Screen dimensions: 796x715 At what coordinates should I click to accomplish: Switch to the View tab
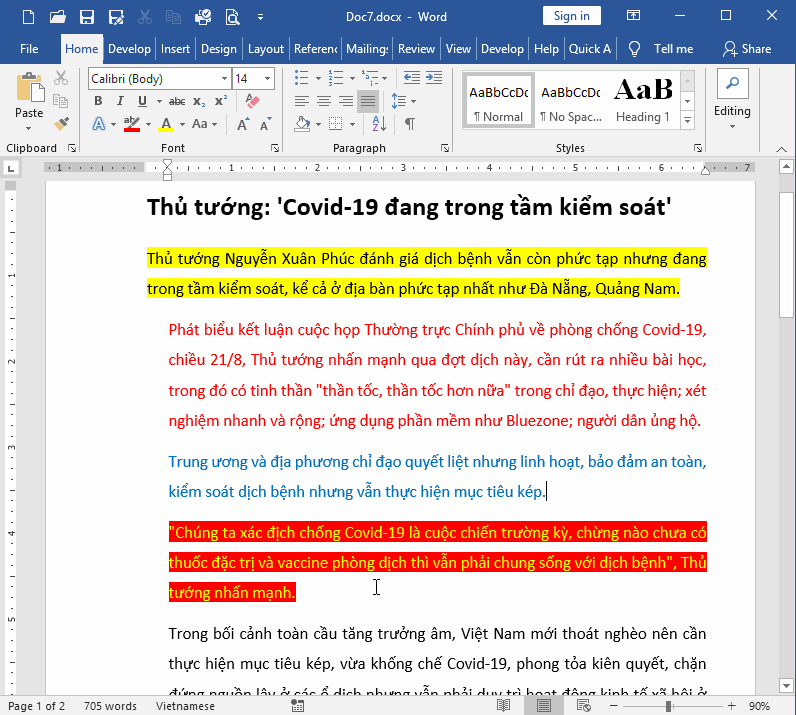(x=458, y=49)
